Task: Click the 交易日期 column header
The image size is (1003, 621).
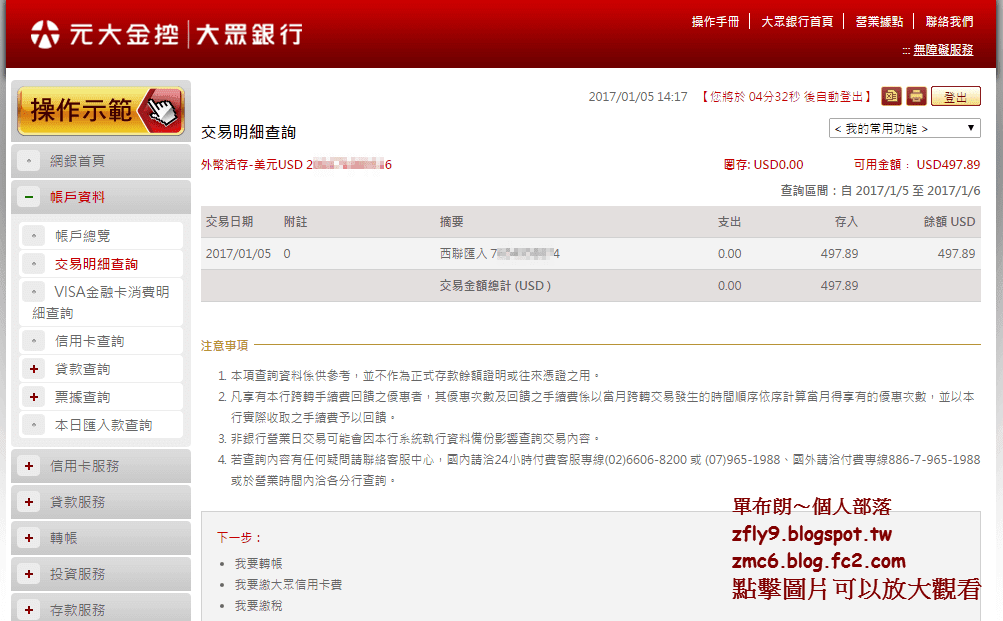Action: click(230, 222)
